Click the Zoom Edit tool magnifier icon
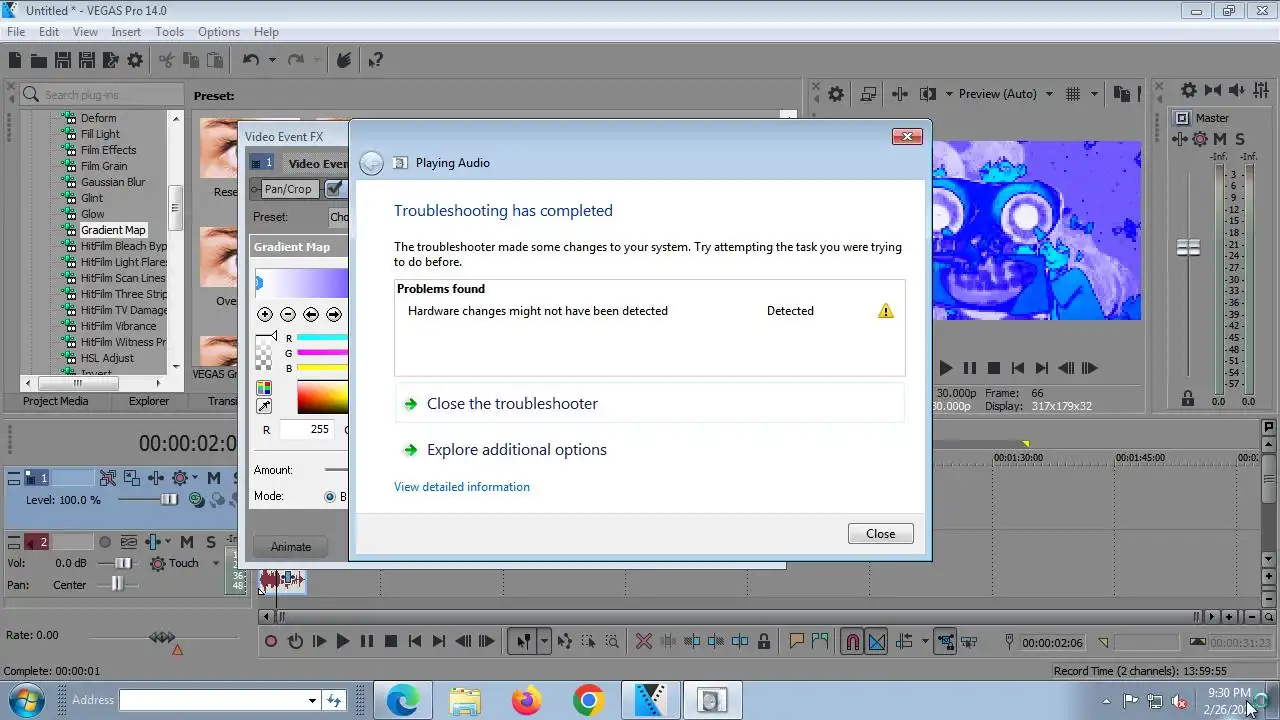Viewport: 1280px width, 720px height. 612,642
